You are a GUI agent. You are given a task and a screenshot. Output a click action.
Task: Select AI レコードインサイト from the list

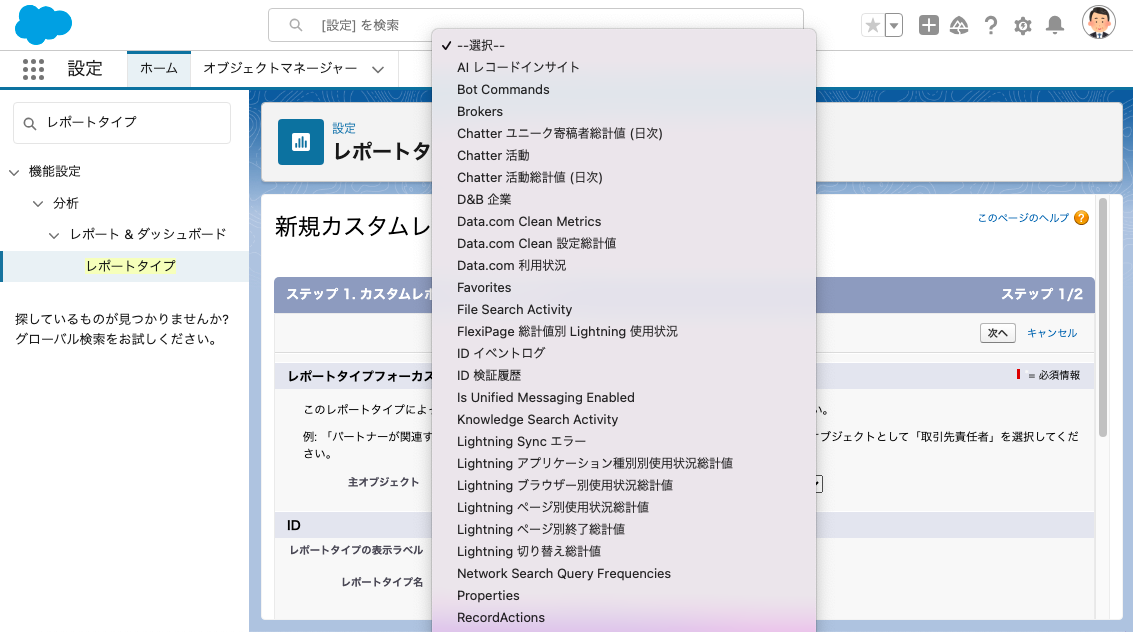tap(624, 67)
